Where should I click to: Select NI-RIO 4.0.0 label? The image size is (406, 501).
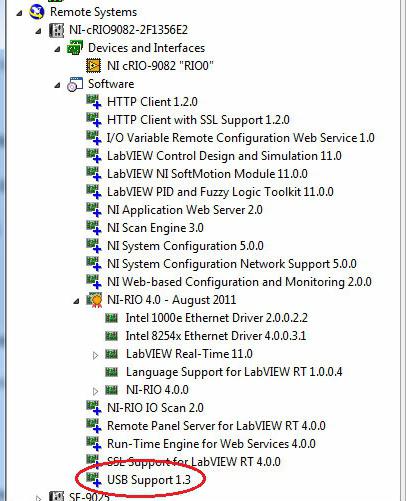point(157,390)
